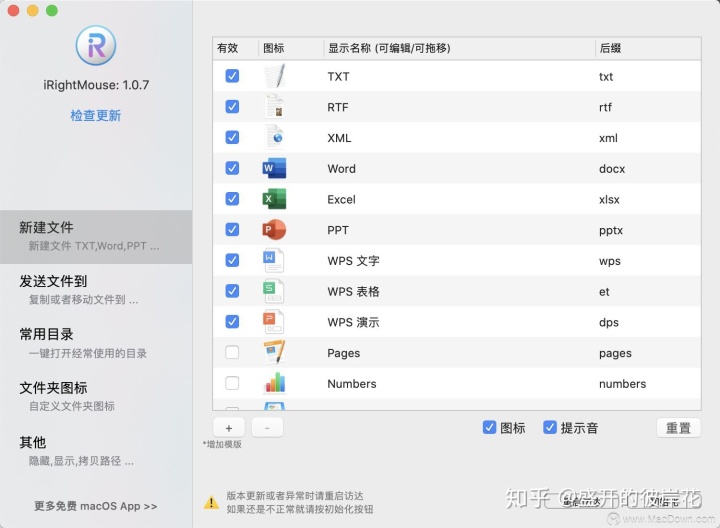Image resolution: width=720 pixels, height=528 pixels.
Task: Click the pptx suffix cell
Action: pyautogui.click(x=611, y=230)
